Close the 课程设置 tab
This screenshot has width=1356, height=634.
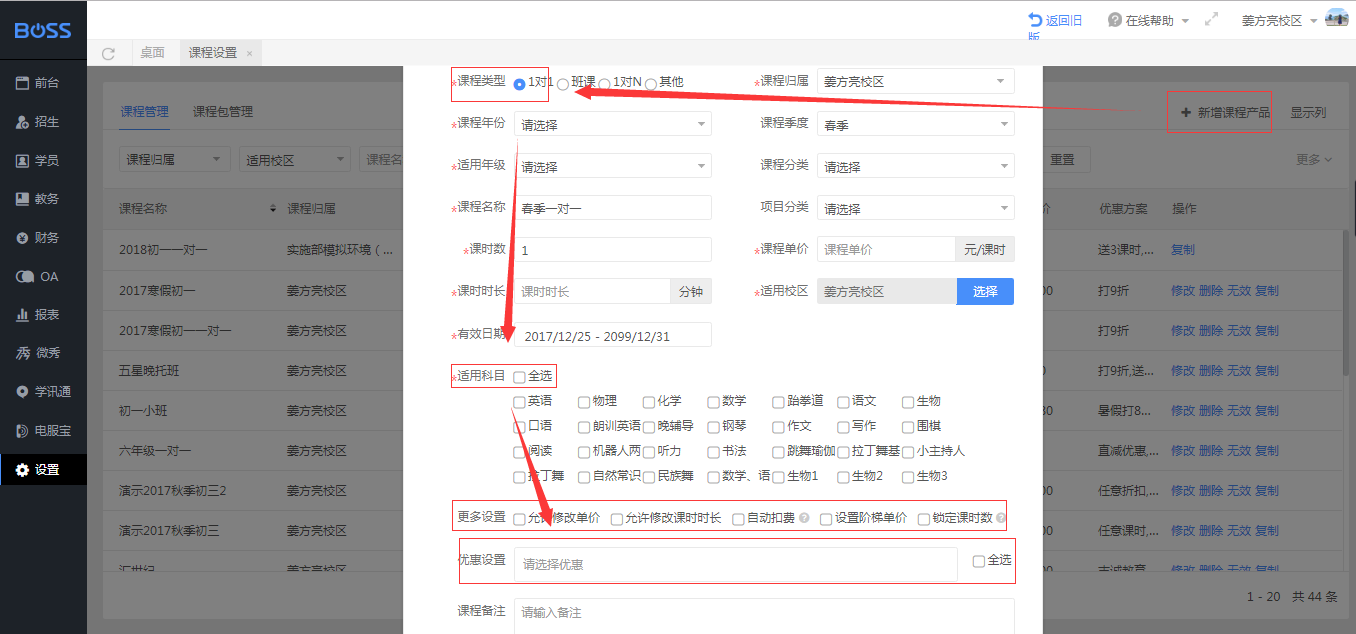[249, 53]
